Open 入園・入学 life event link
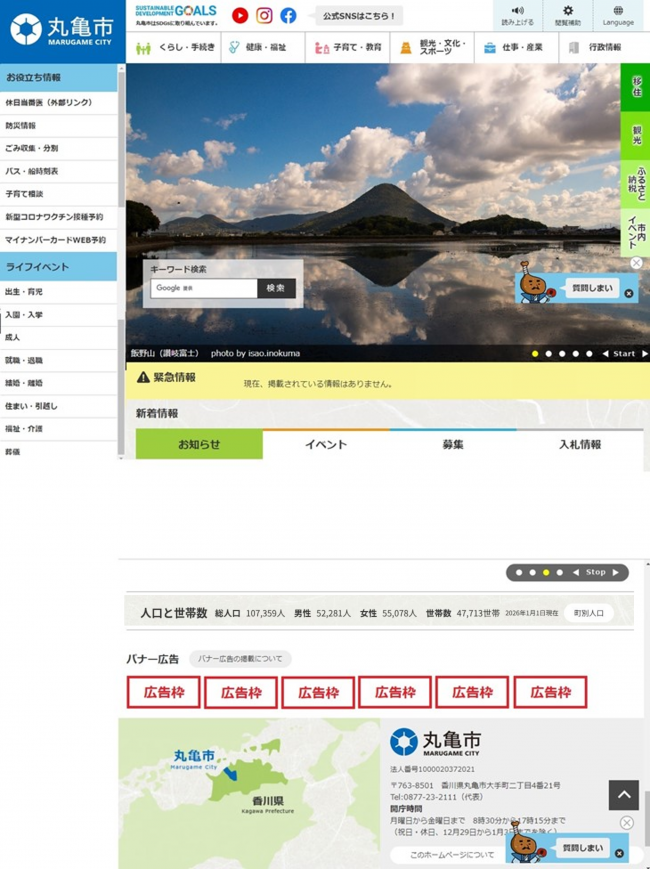Viewport: 650px width, 869px height. tap(59, 315)
